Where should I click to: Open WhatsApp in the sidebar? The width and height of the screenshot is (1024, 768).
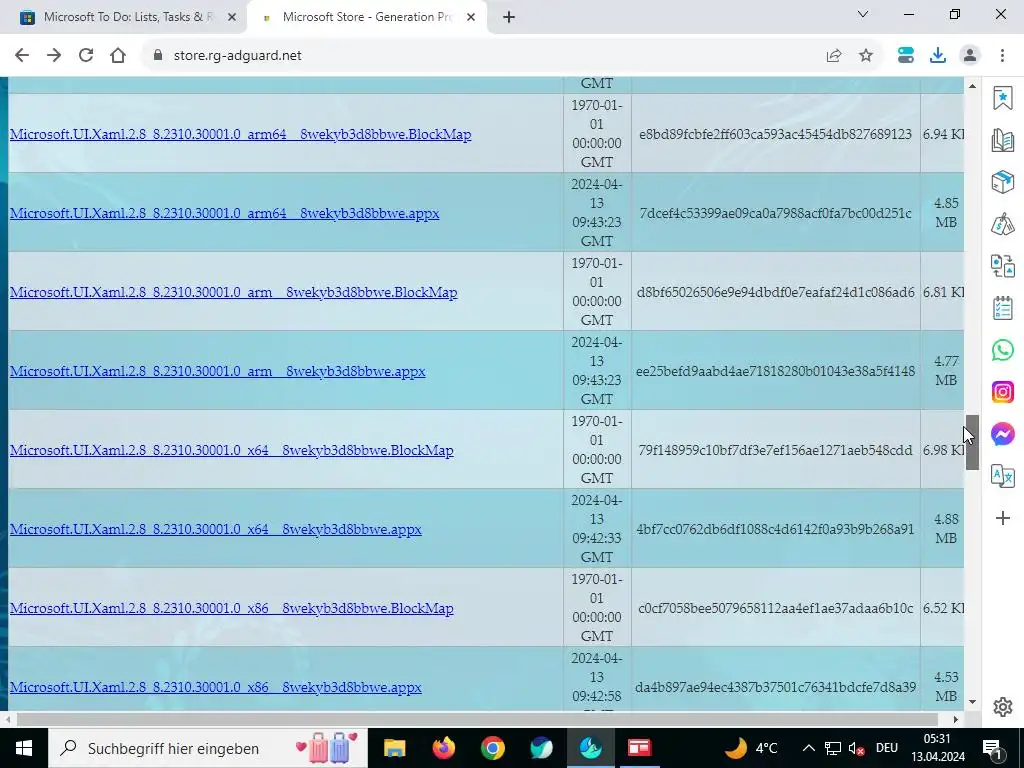click(1002, 350)
